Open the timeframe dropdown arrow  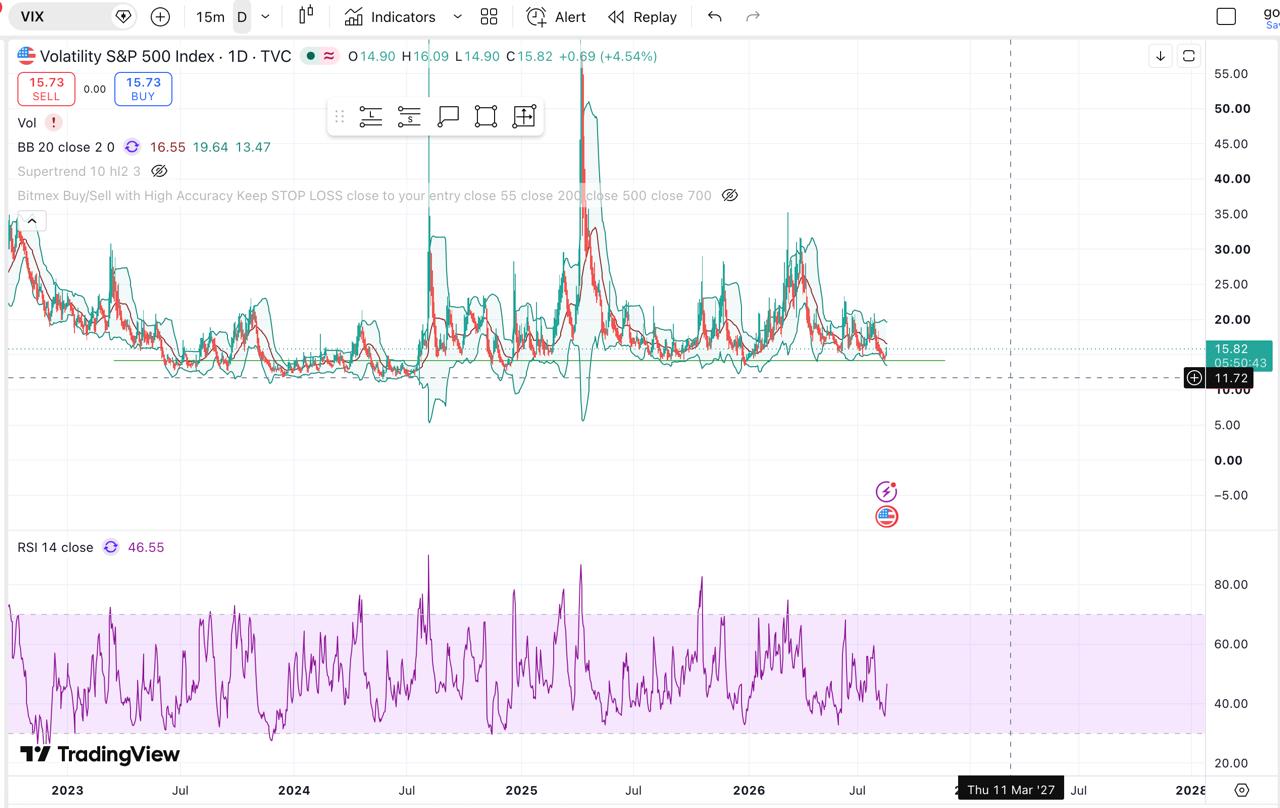click(265, 17)
